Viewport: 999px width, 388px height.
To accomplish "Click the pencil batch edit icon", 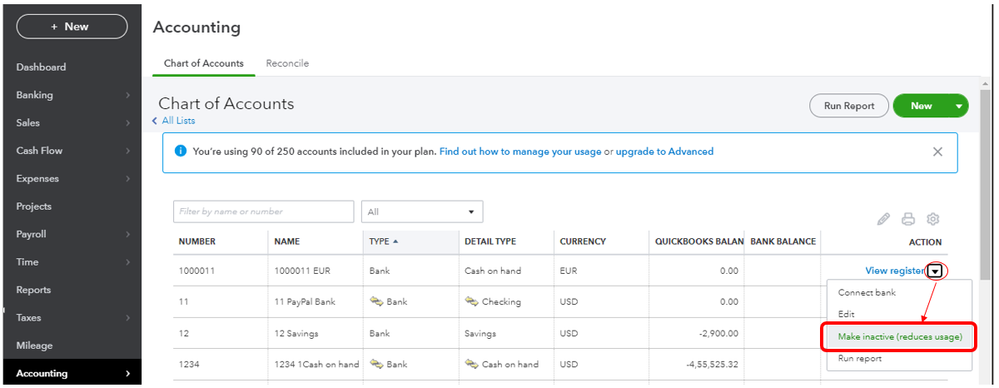I will click(x=883, y=219).
